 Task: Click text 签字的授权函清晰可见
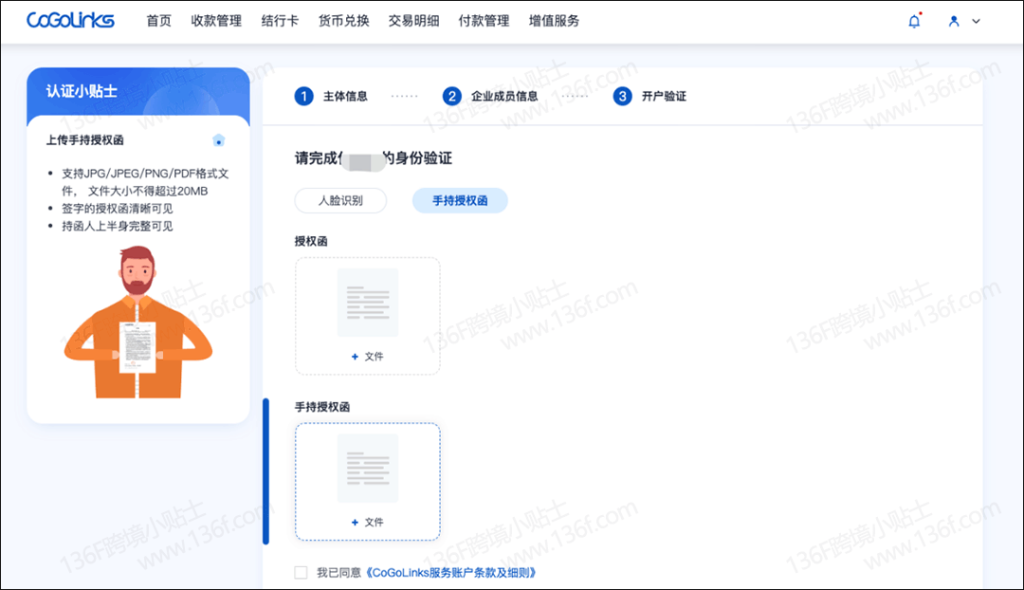[118, 208]
